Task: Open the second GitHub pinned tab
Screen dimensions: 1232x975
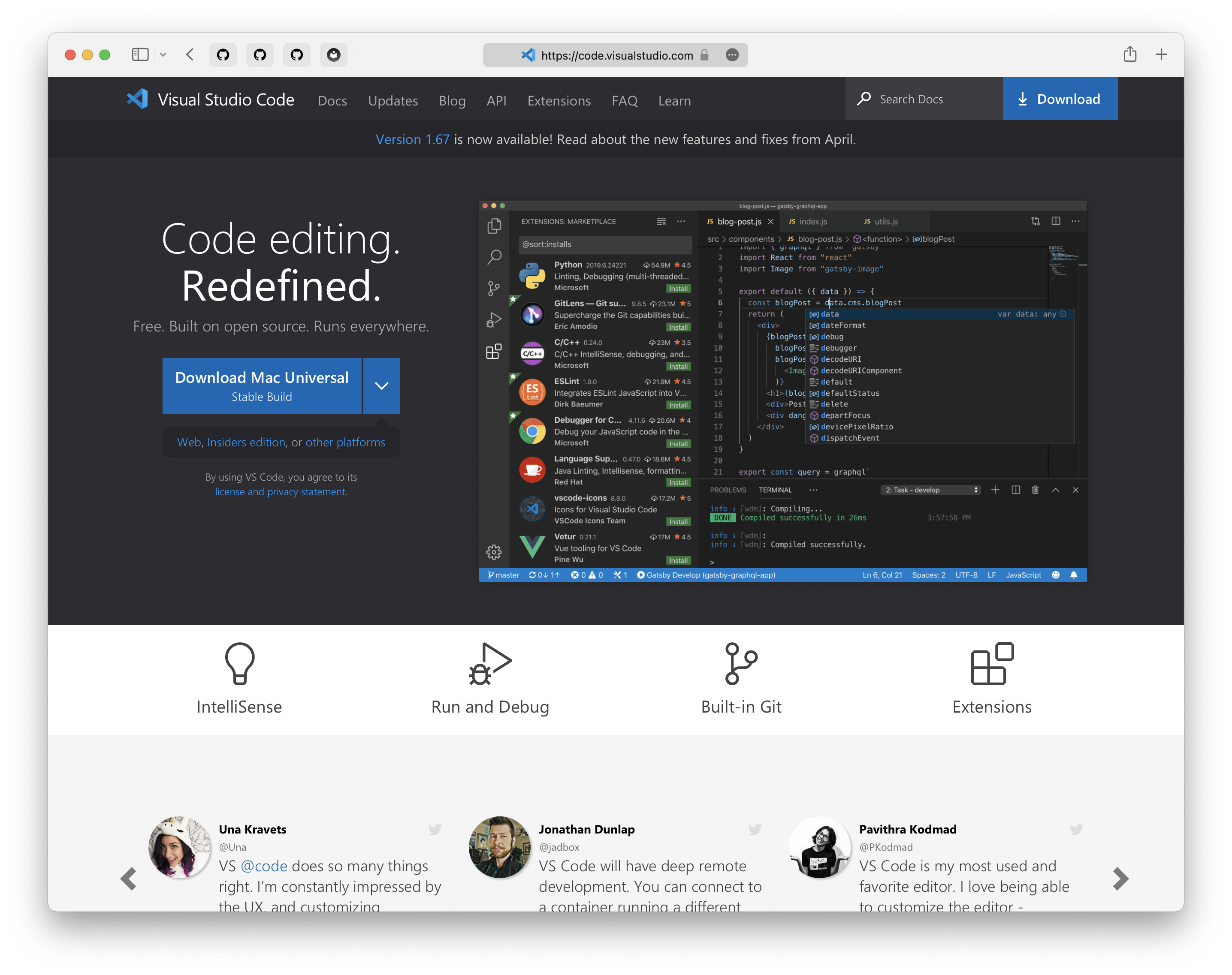Action: coord(260,55)
